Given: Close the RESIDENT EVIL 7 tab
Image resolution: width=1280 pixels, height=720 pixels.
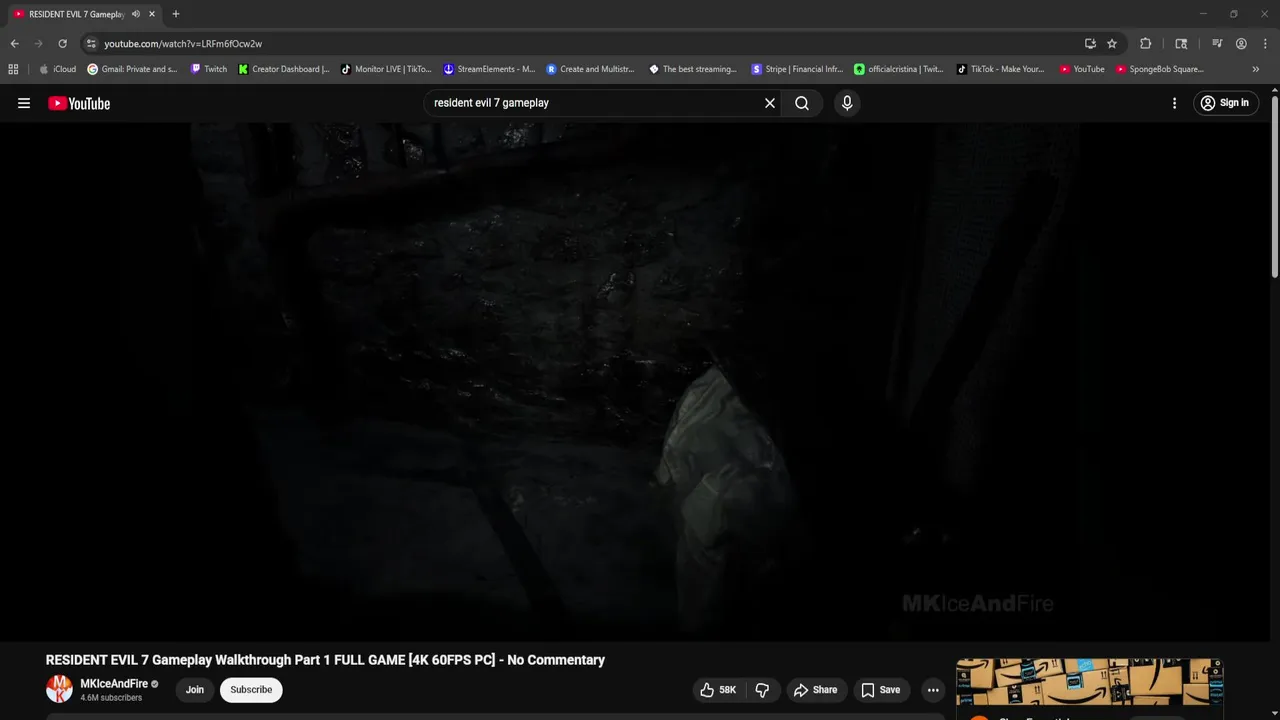Looking at the screenshot, I should click(x=152, y=14).
